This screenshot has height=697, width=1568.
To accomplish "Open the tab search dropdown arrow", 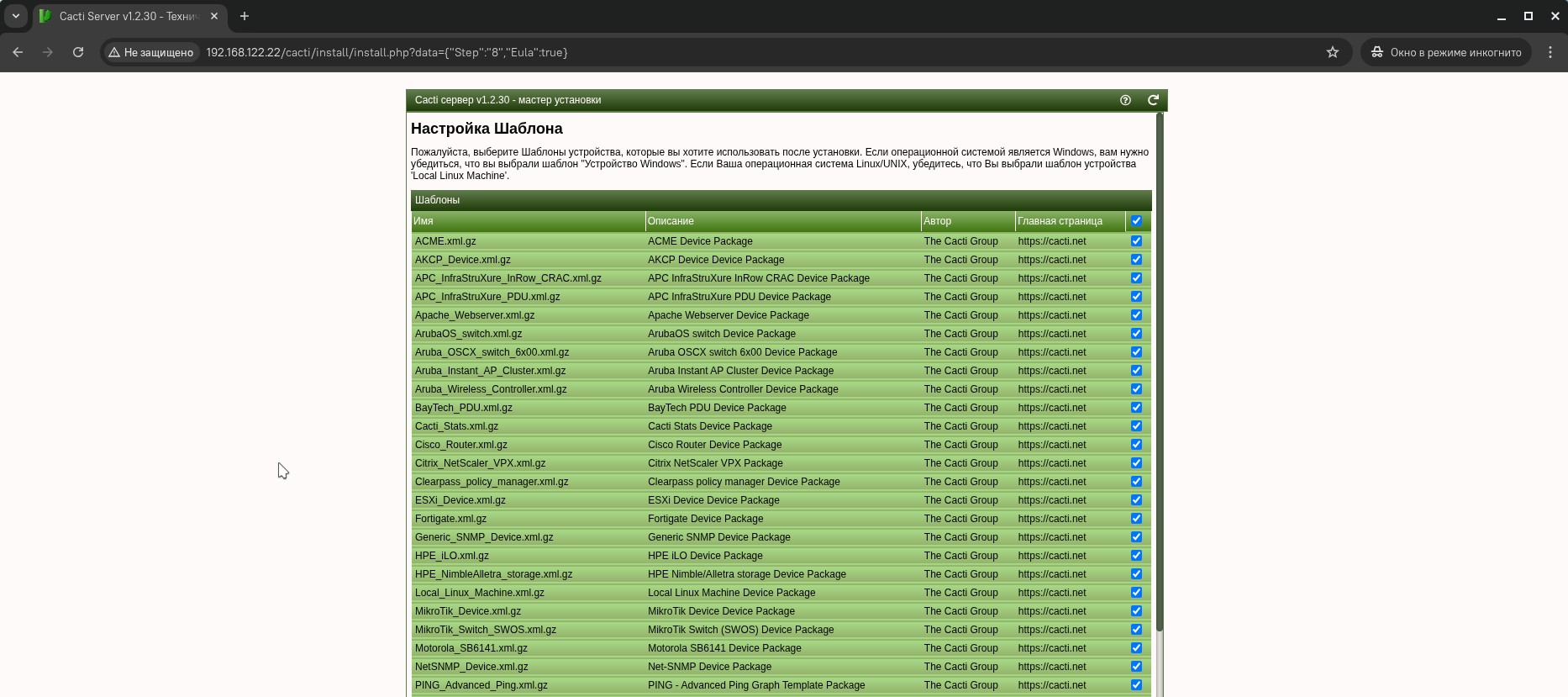I will click(16, 16).
